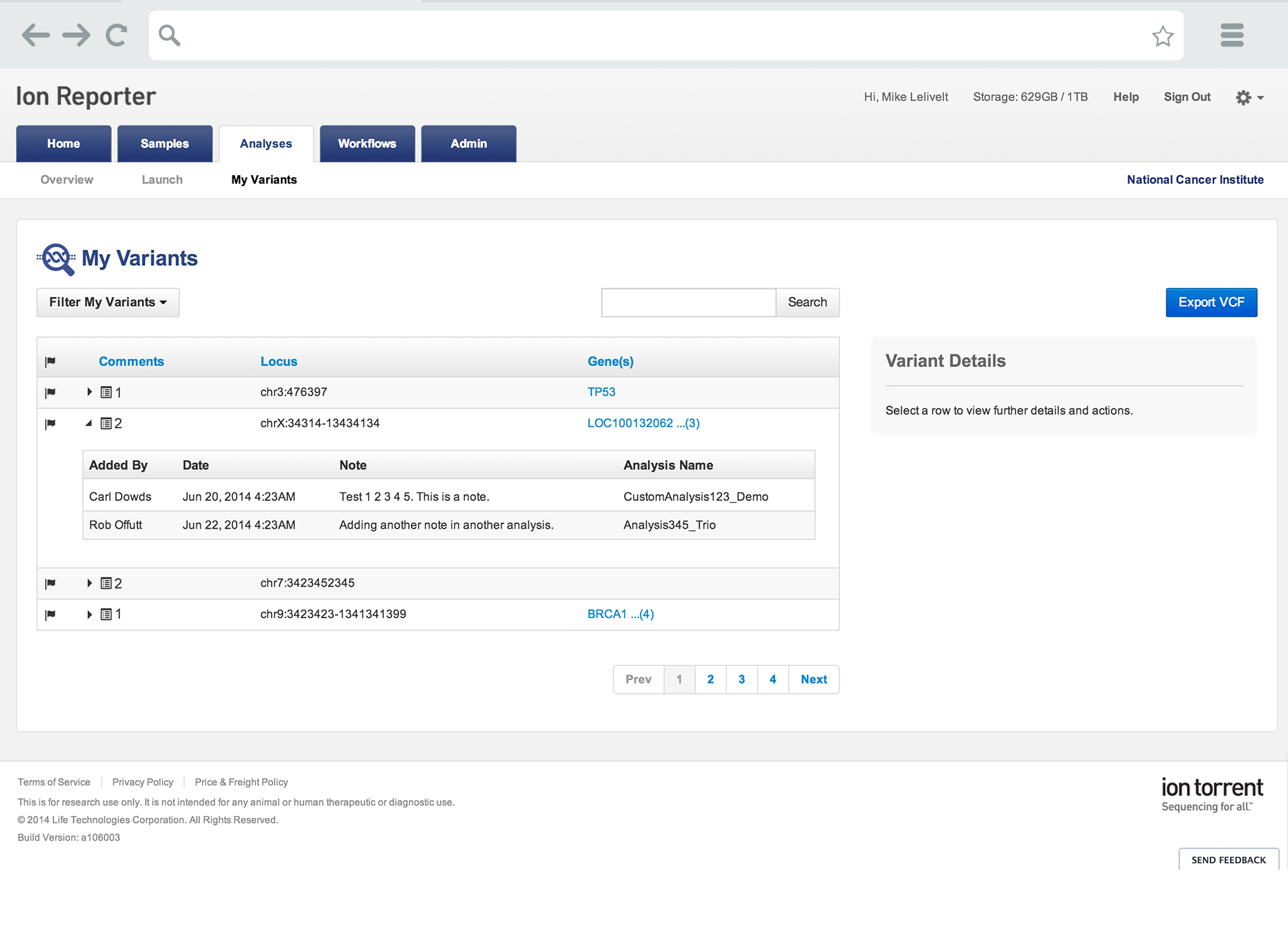Expand comments for chr7:3423452345 row

click(x=89, y=583)
